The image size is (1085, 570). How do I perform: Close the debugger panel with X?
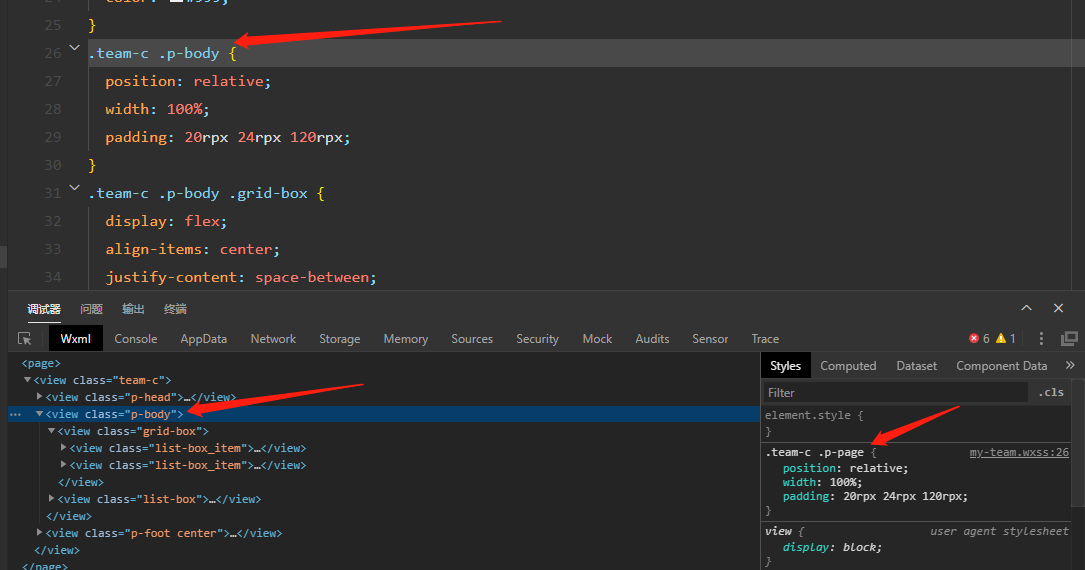1058,308
